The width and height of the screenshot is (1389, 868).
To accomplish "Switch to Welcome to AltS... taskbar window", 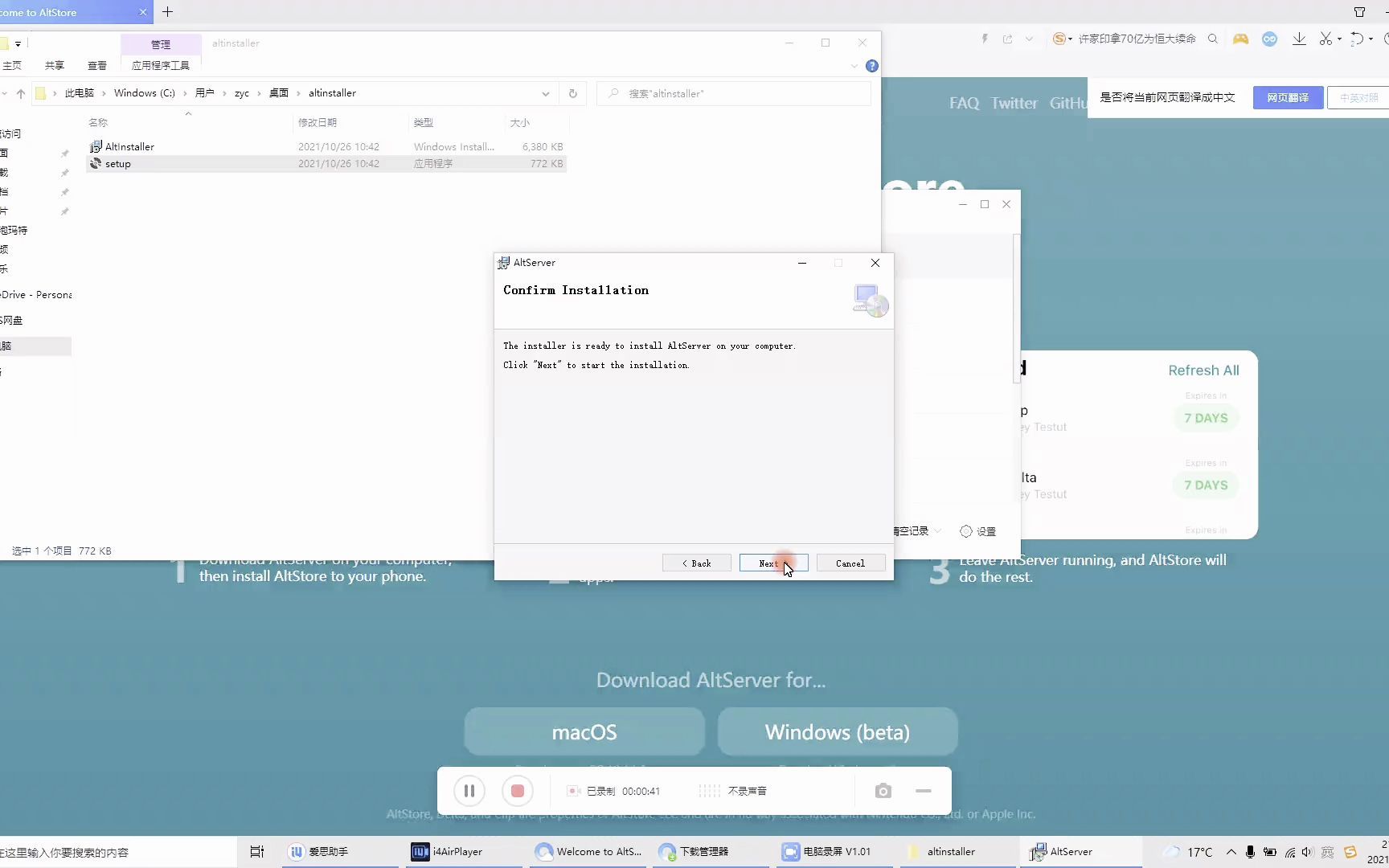I will pos(589,852).
